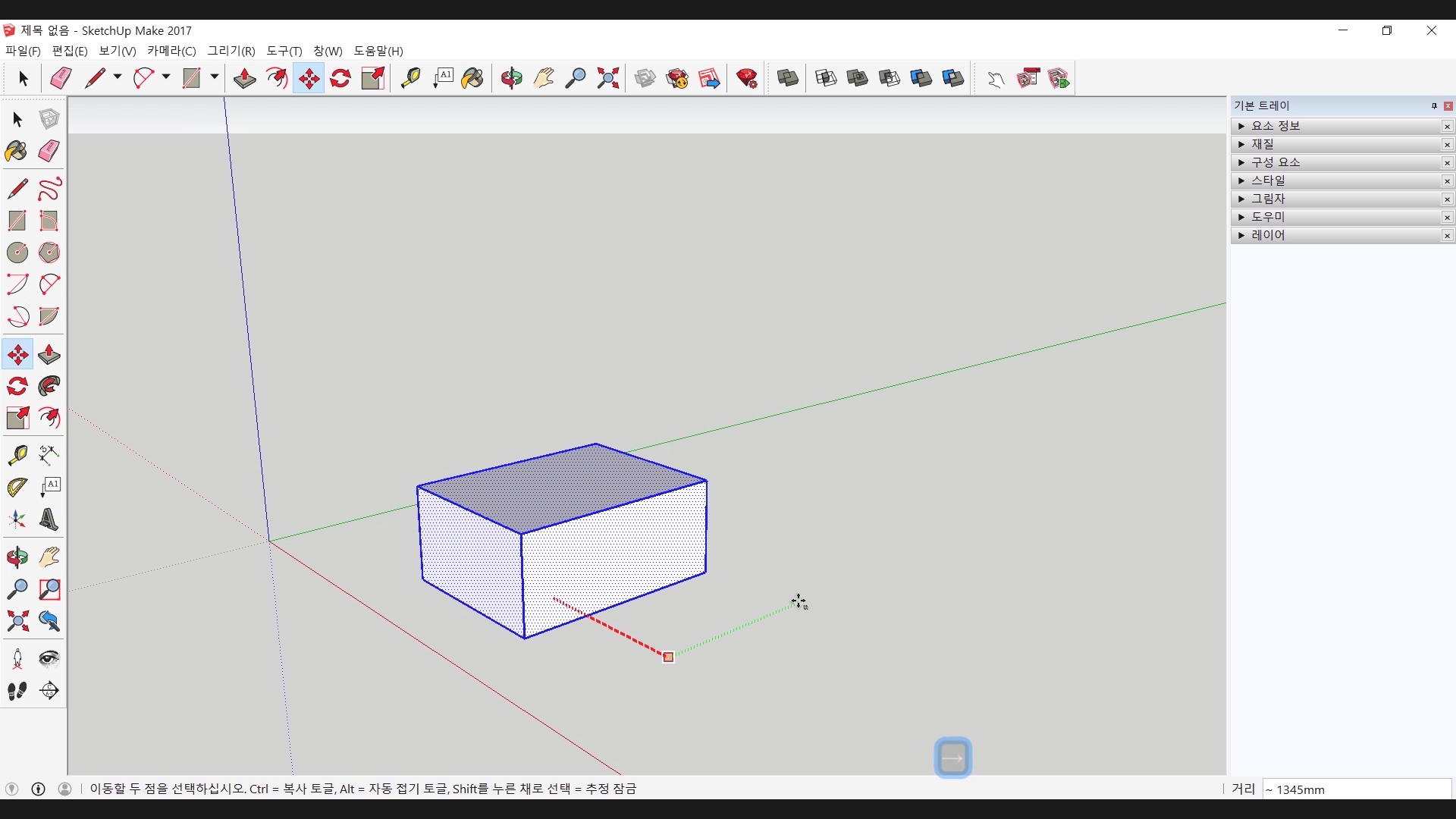1456x819 pixels.
Task: Open the 카메라(C) menu
Action: [x=171, y=51]
